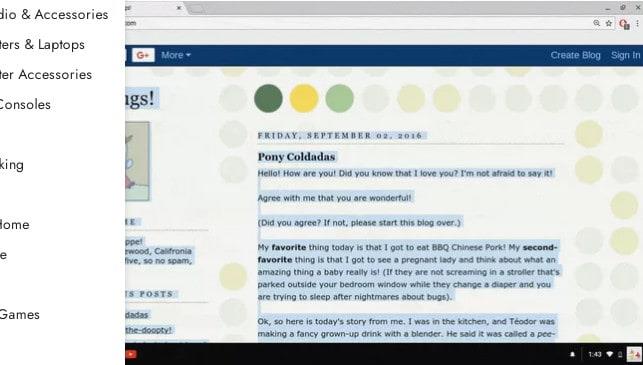
Task: Open the doopty post link in the posts list
Action: pos(148,330)
